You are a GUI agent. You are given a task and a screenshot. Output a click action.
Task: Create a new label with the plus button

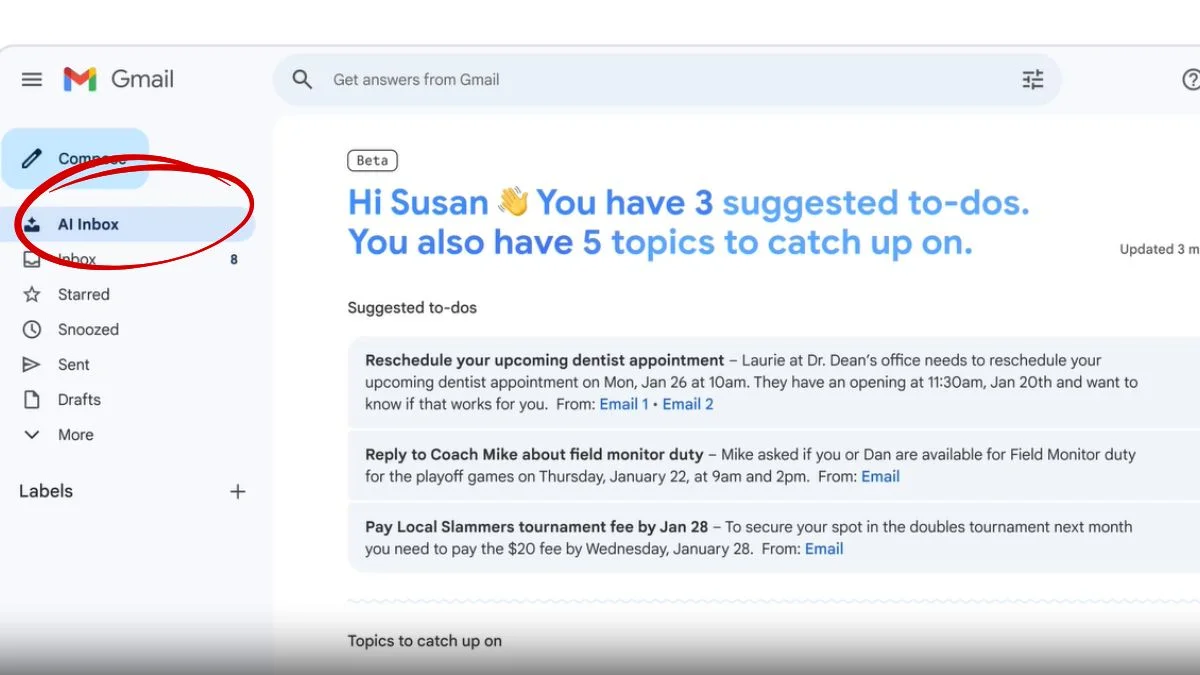click(x=238, y=491)
